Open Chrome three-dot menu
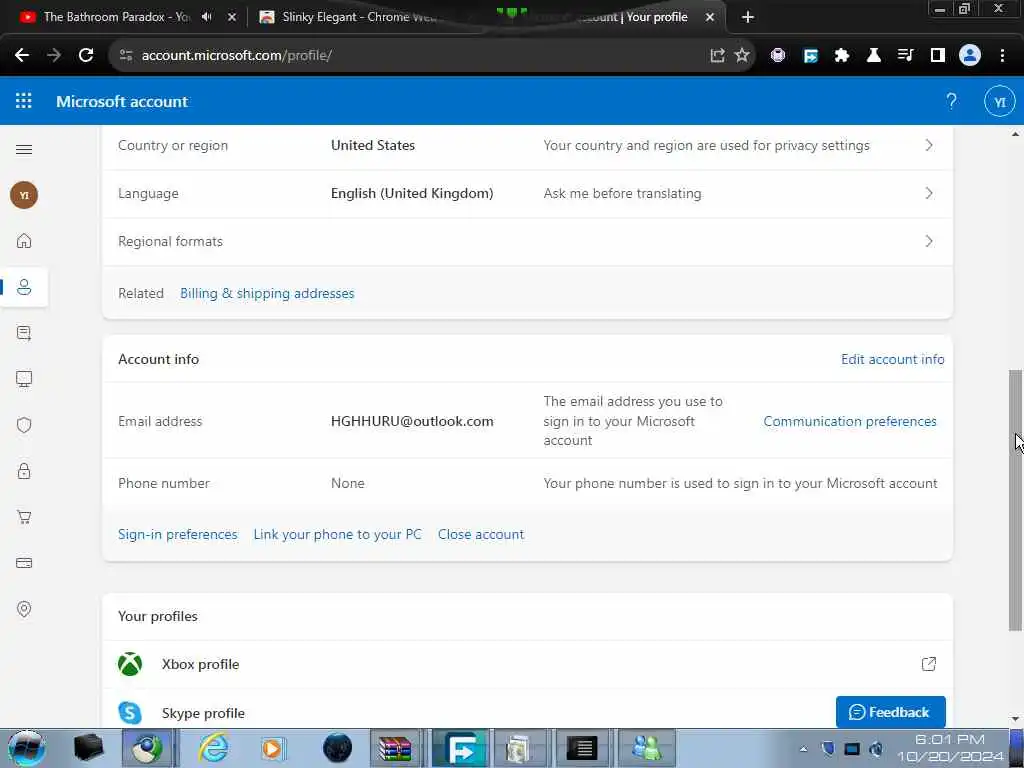 click(1002, 56)
